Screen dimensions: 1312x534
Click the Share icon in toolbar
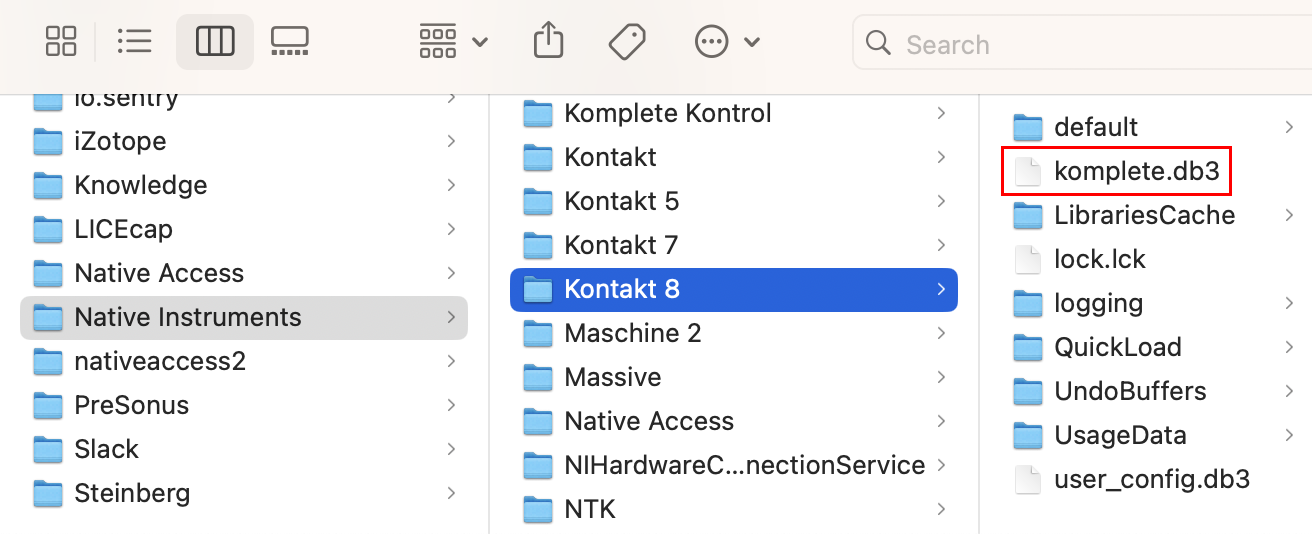click(548, 41)
